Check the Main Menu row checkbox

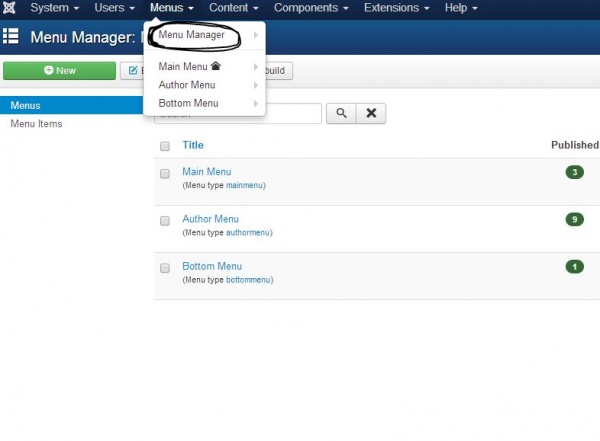(x=165, y=173)
